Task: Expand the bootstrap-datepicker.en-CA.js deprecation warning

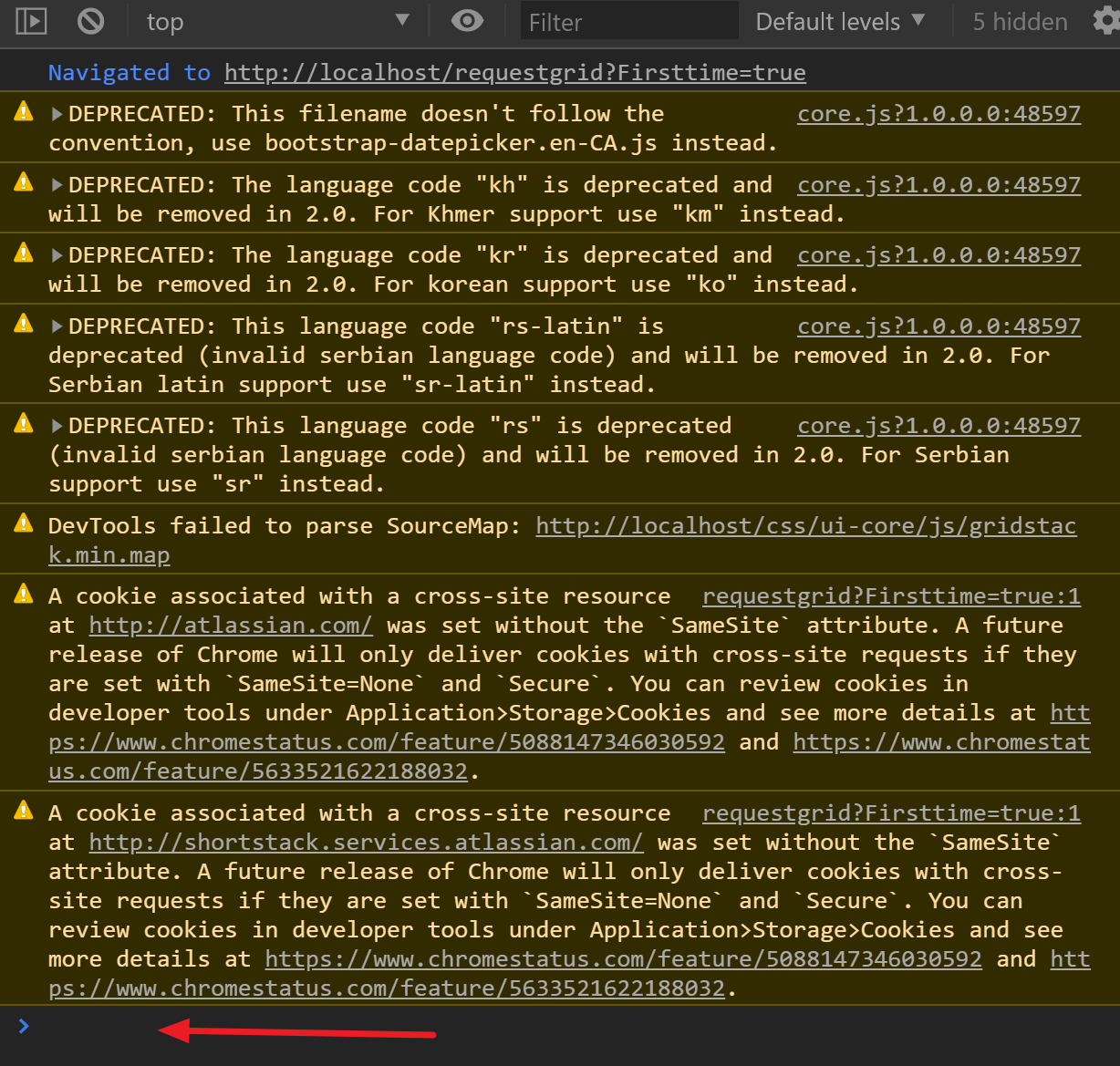Action: (x=57, y=114)
